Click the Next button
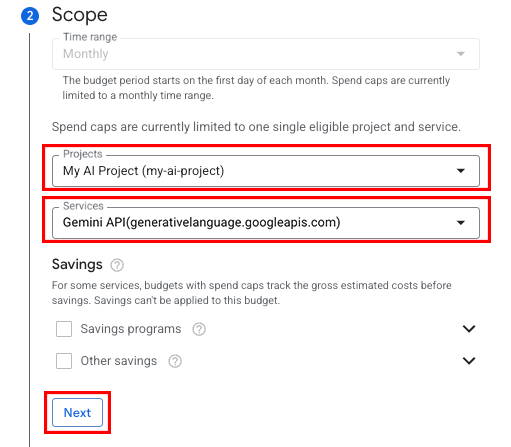This screenshot has width=511, height=447. click(x=77, y=413)
